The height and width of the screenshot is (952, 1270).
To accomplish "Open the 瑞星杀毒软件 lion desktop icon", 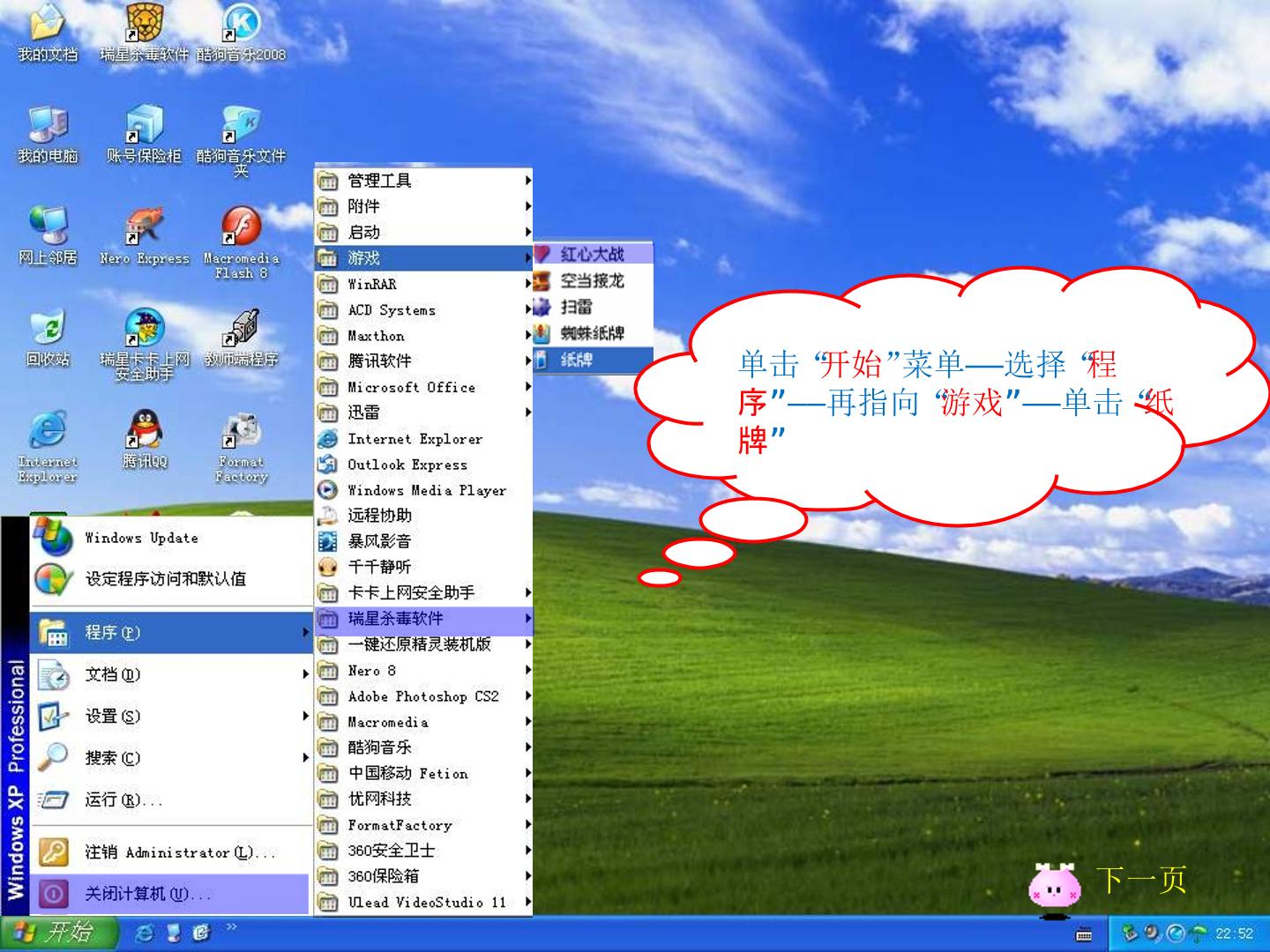I will point(145,33).
